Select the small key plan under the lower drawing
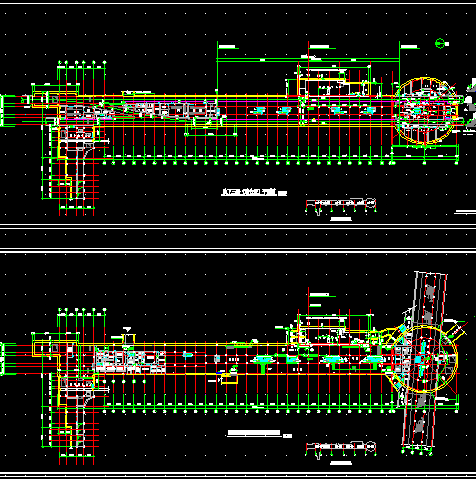 click(341, 449)
